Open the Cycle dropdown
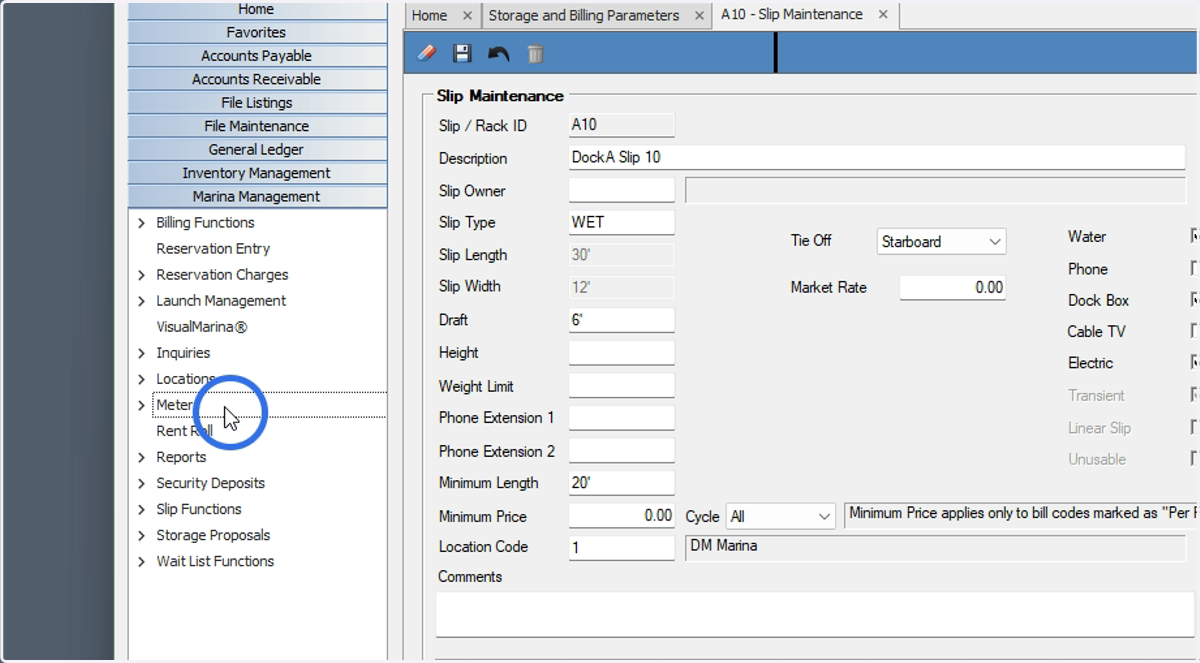The height and width of the screenshot is (663, 1200). [x=780, y=516]
